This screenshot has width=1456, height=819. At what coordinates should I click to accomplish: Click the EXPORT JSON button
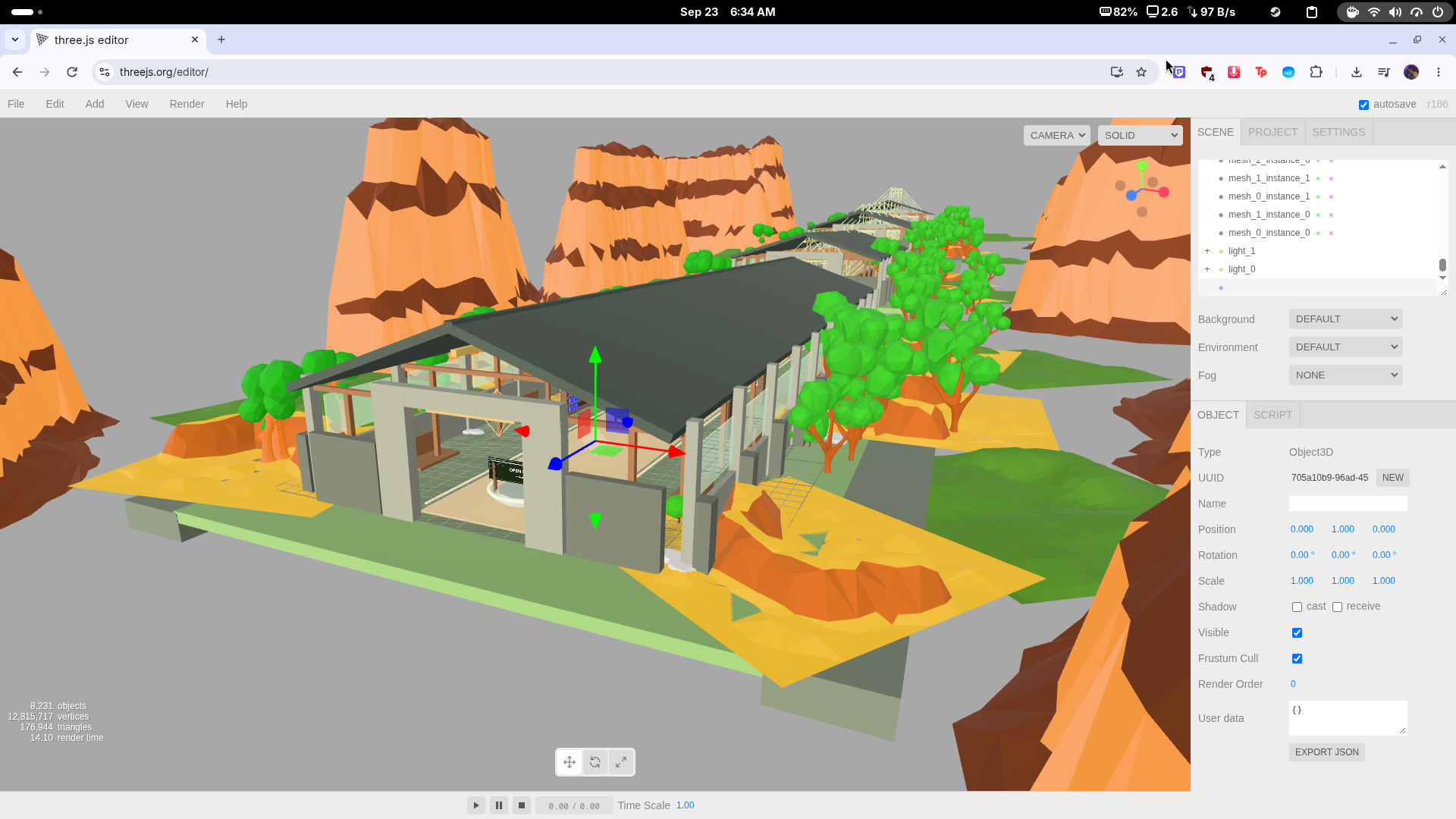1327,752
